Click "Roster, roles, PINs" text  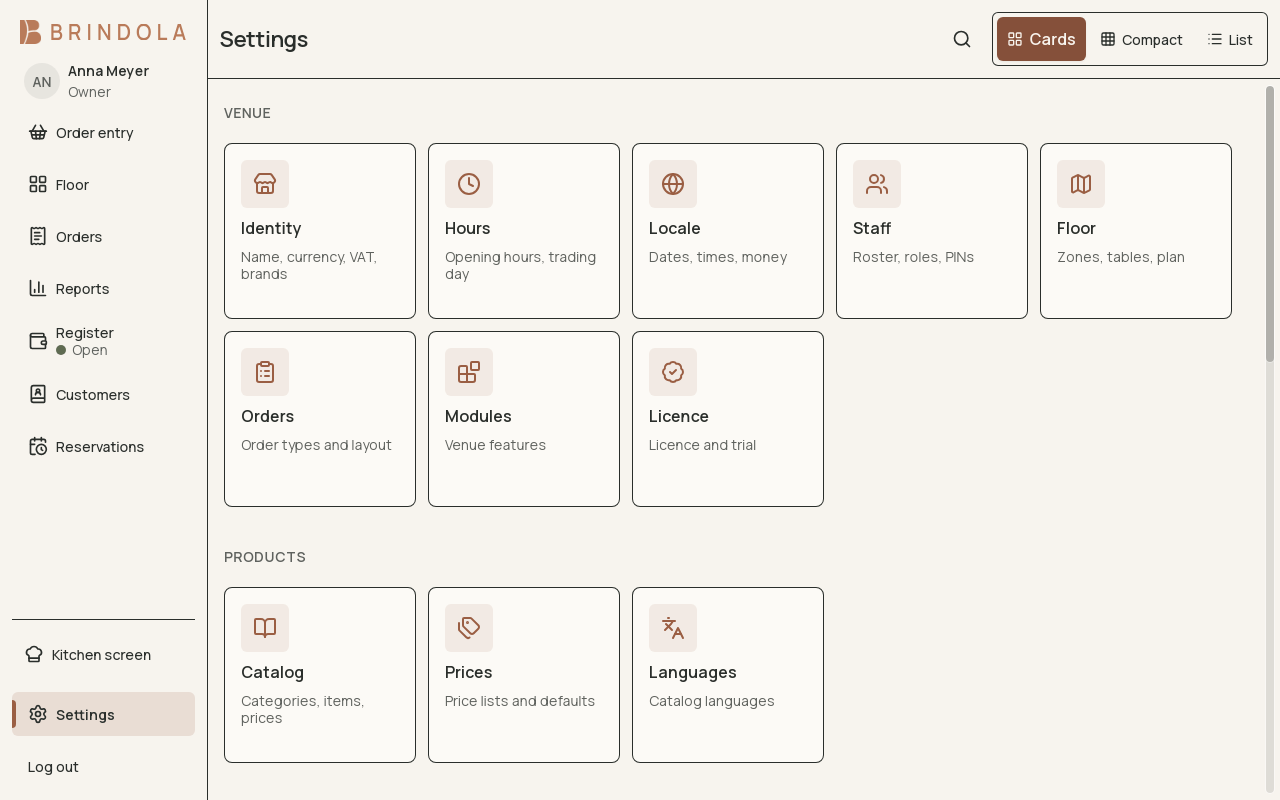[x=913, y=257]
